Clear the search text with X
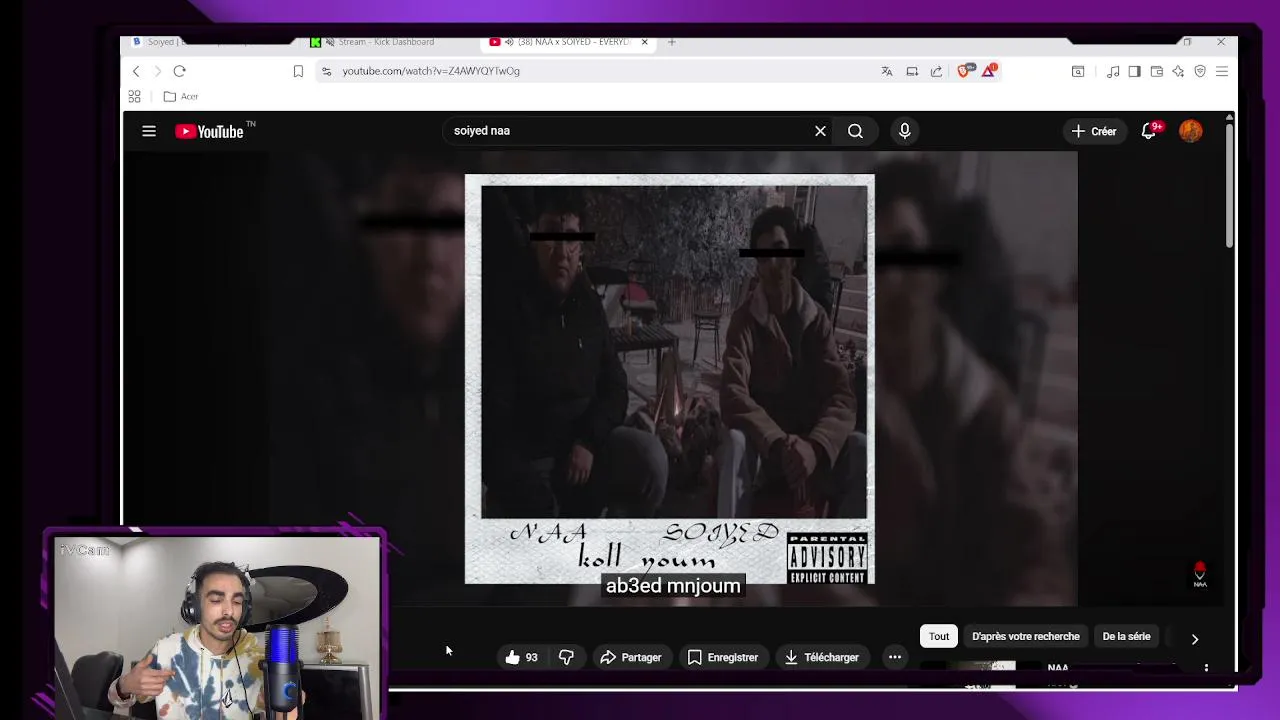This screenshot has height=720, width=1280. coord(820,131)
